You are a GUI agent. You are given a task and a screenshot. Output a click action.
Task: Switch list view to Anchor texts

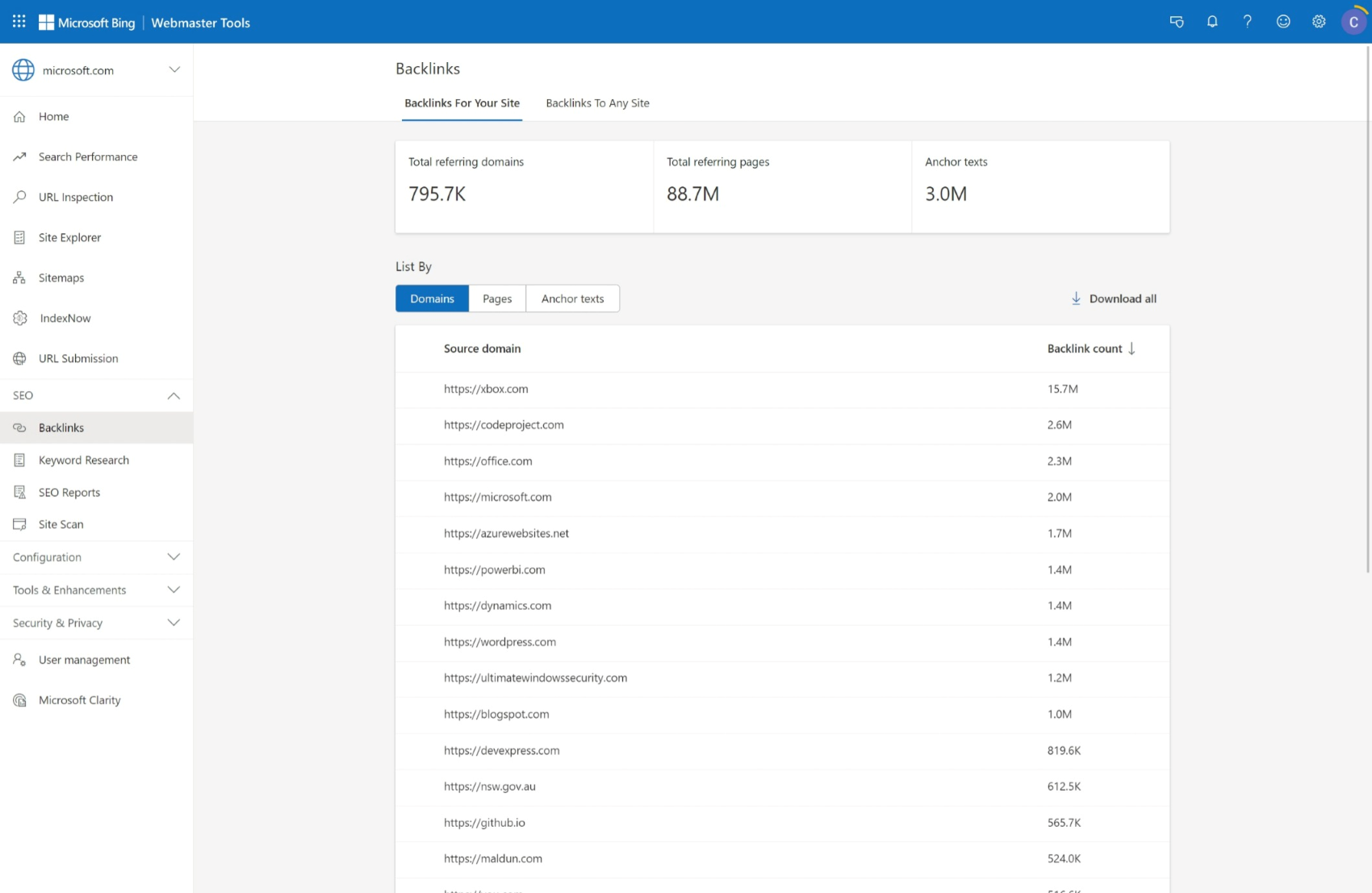[x=572, y=298]
